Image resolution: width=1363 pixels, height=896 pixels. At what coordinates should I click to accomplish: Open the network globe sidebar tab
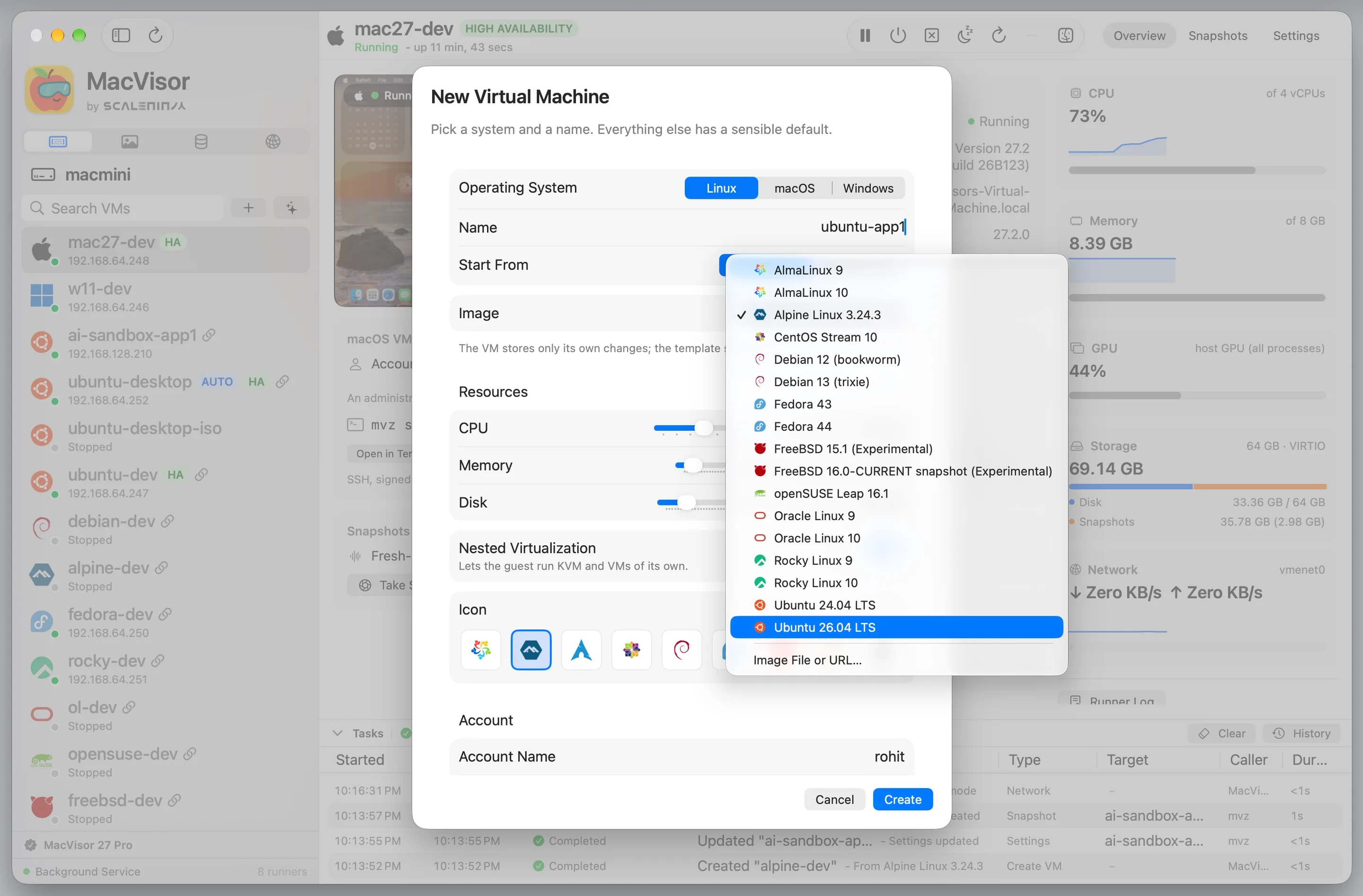click(x=273, y=142)
